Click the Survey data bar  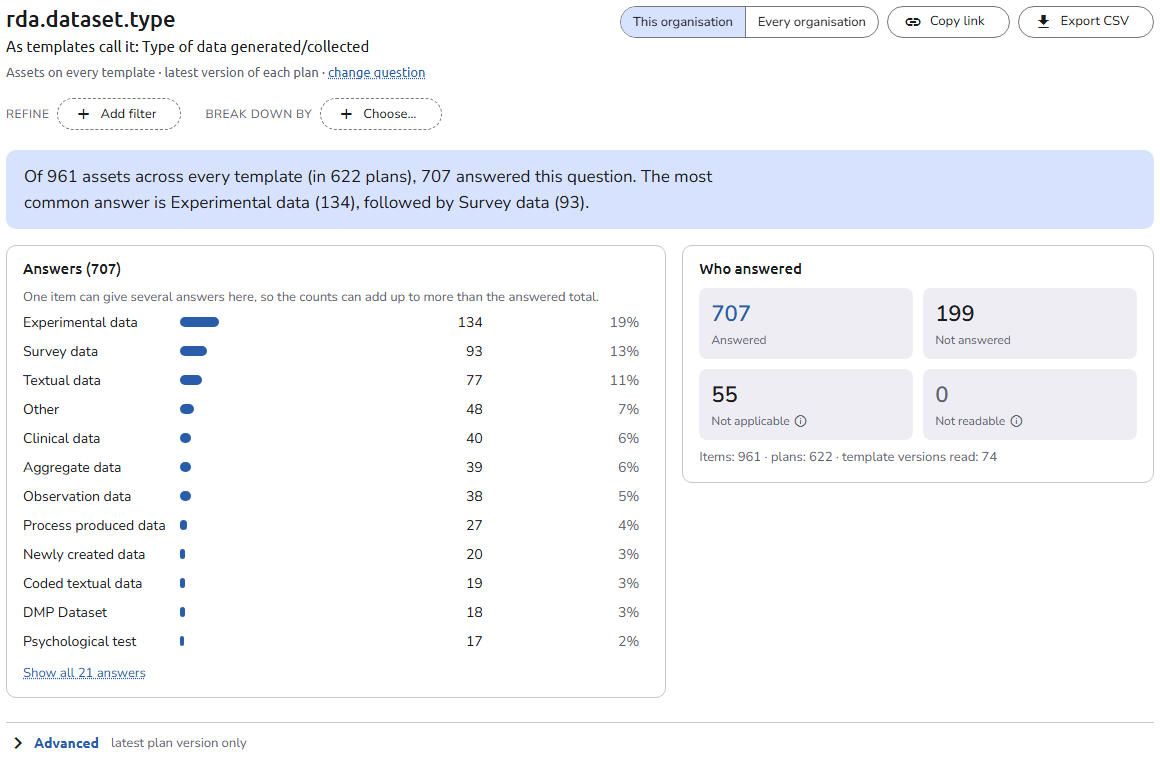[194, 351]
